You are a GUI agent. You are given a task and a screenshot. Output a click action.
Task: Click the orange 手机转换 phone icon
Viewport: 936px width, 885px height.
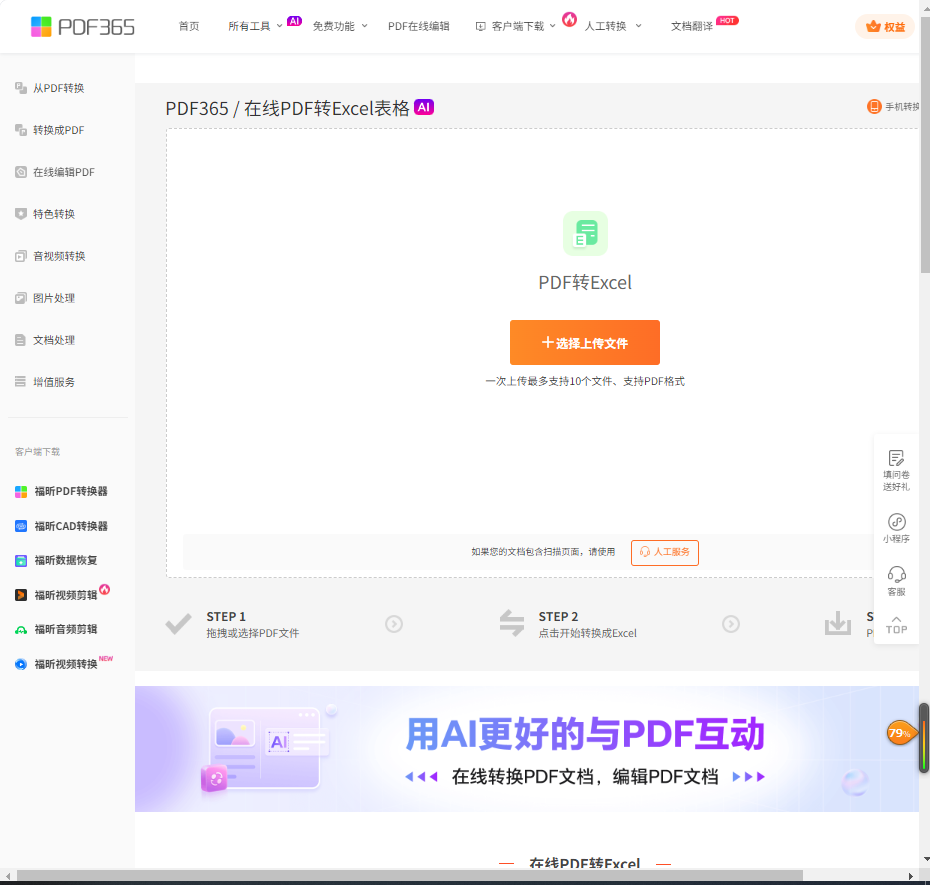tap(874, 107)
